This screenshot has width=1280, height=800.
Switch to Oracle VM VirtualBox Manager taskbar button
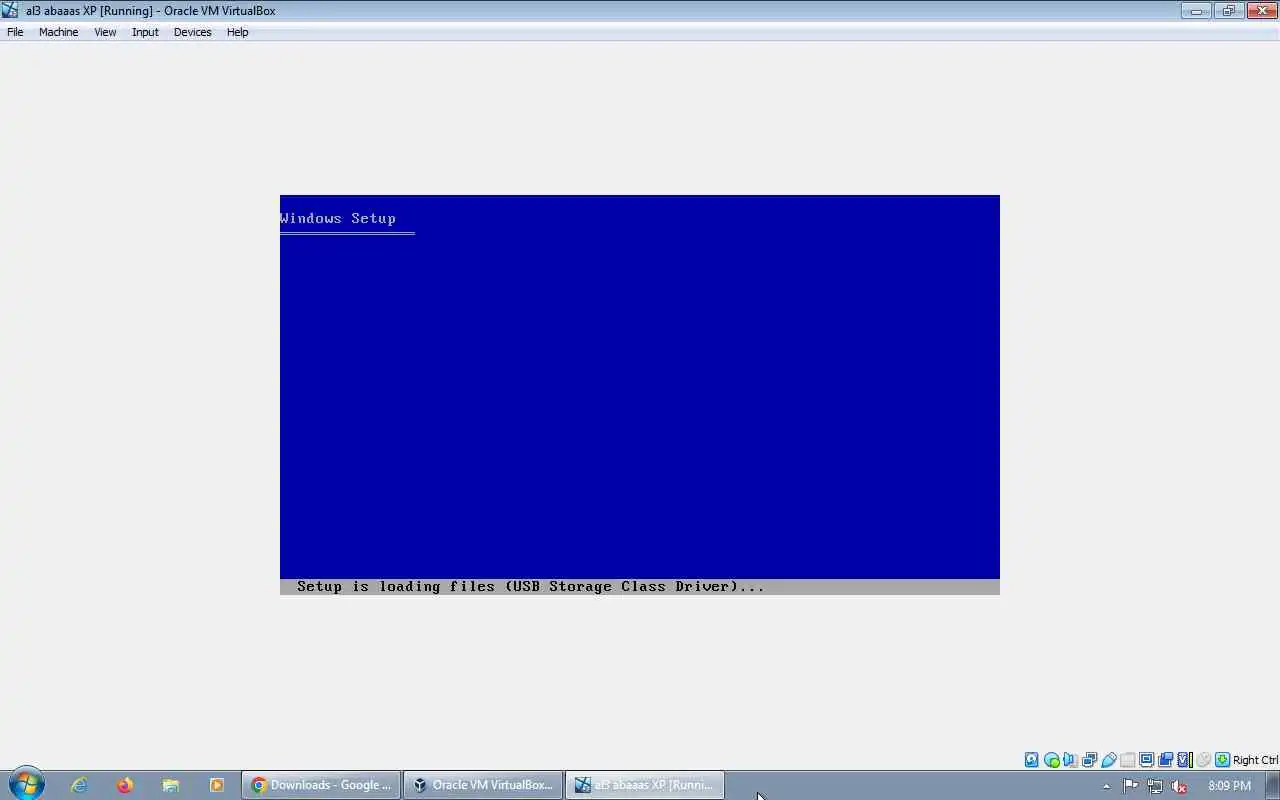[483, 785]
